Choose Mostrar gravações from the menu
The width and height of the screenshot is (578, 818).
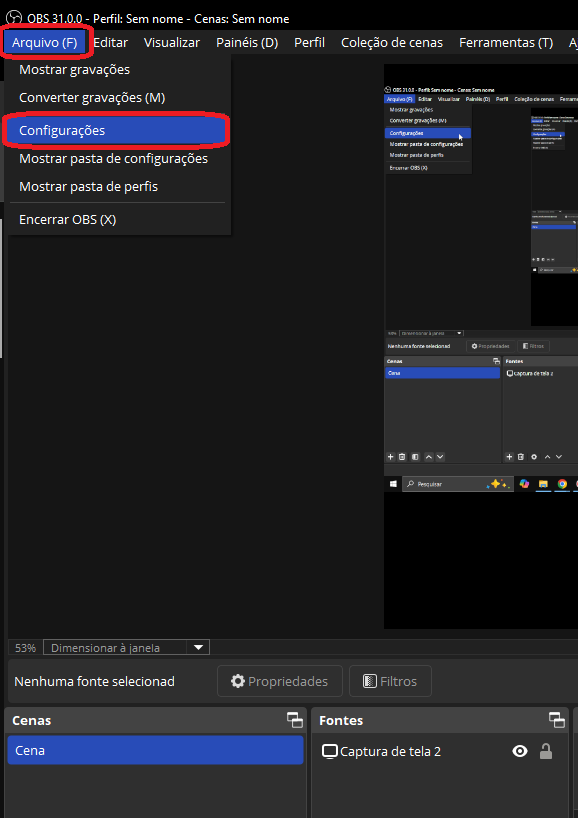(118, 69)
